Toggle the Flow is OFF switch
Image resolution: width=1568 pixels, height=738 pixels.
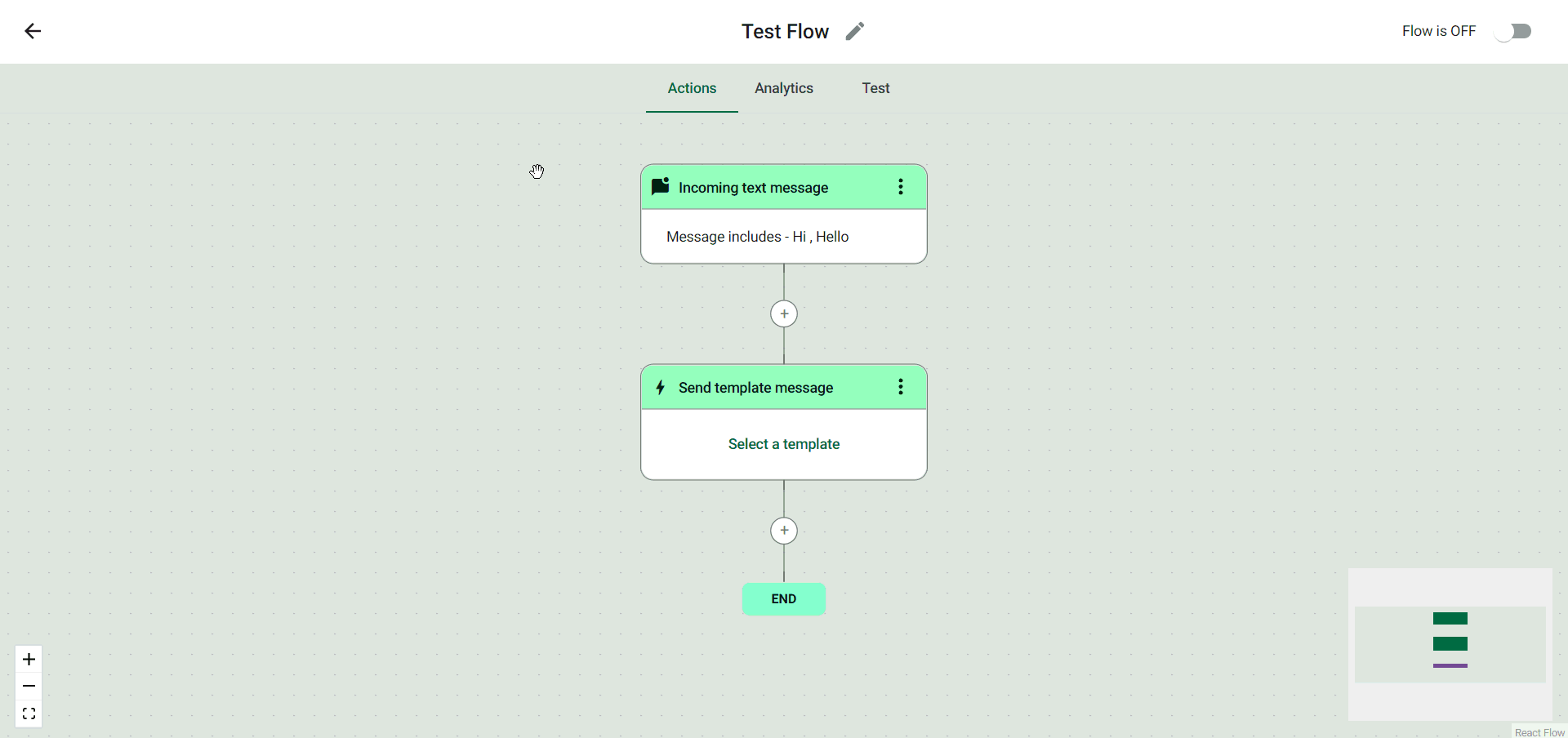(x=1512, y=31)
